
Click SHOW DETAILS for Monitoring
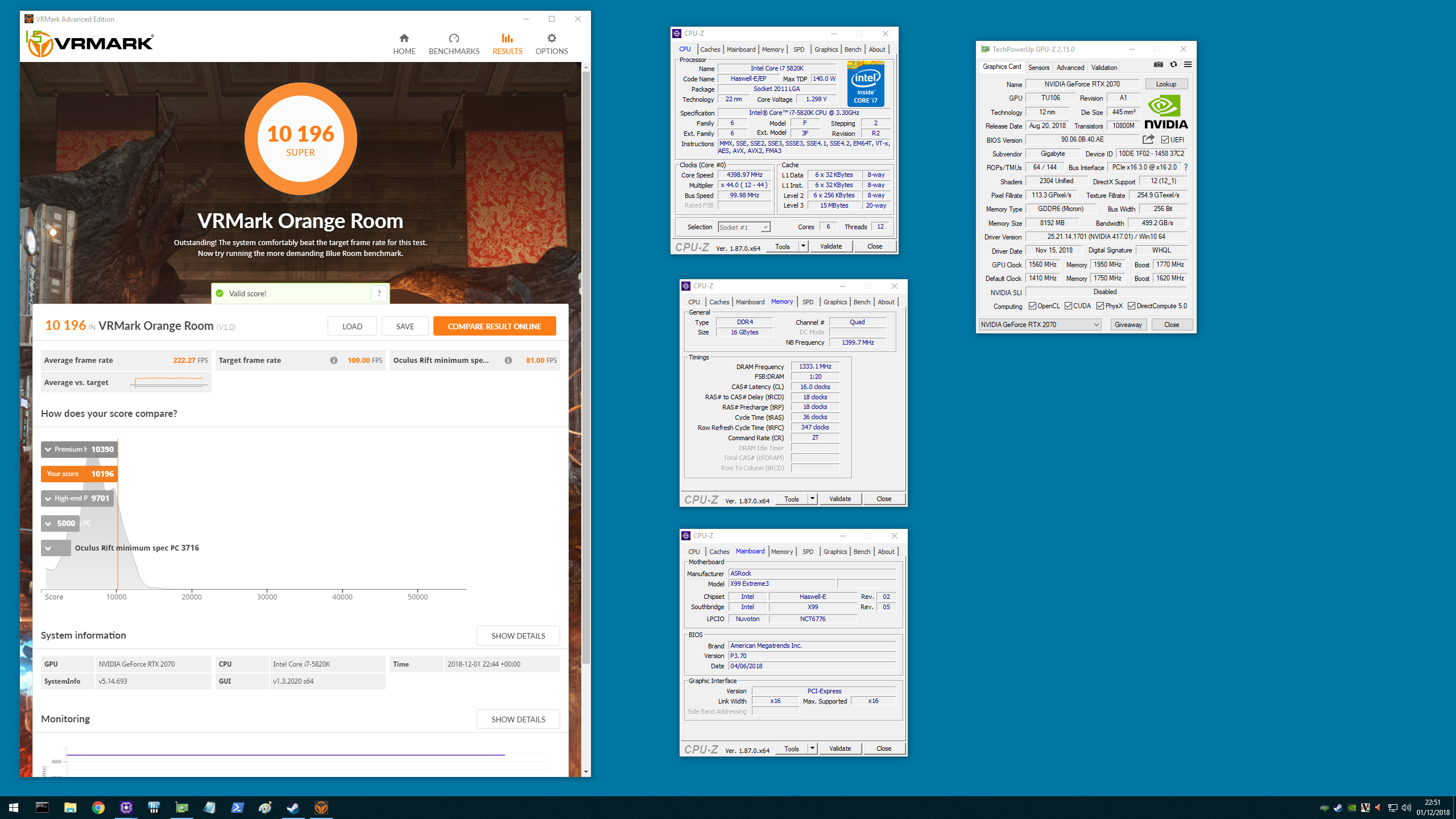tap(518, 719)
